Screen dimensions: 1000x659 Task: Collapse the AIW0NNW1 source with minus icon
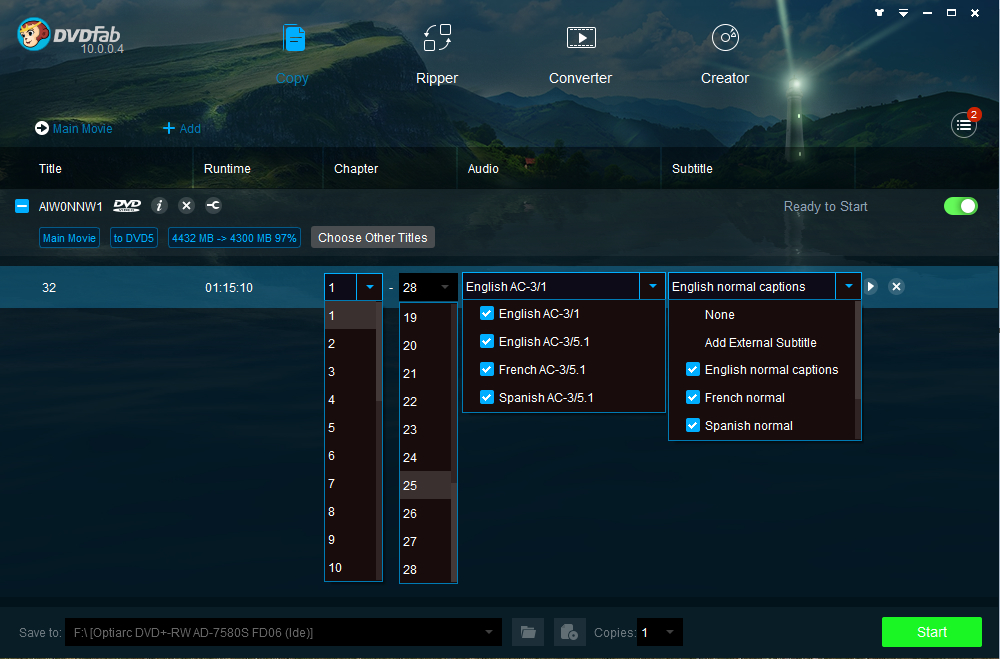click(22, 206)
